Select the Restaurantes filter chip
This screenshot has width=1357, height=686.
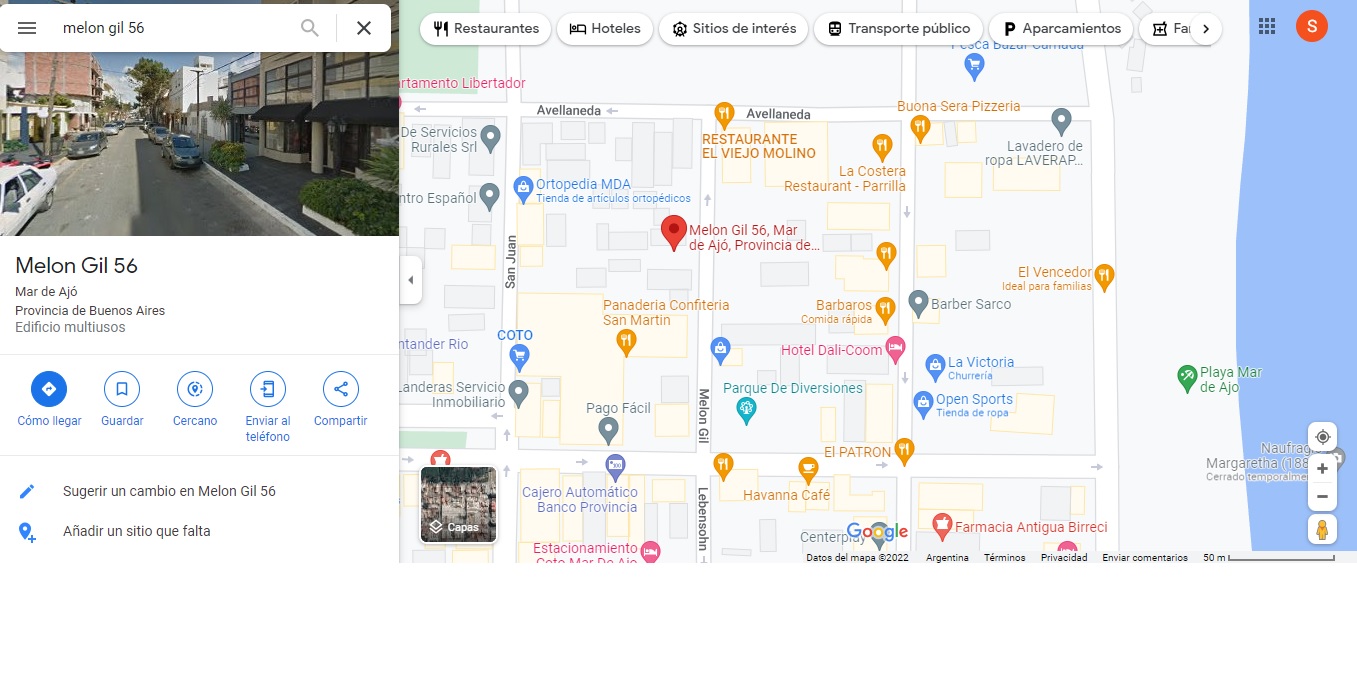pyautogui.click(x=485, y=29)
